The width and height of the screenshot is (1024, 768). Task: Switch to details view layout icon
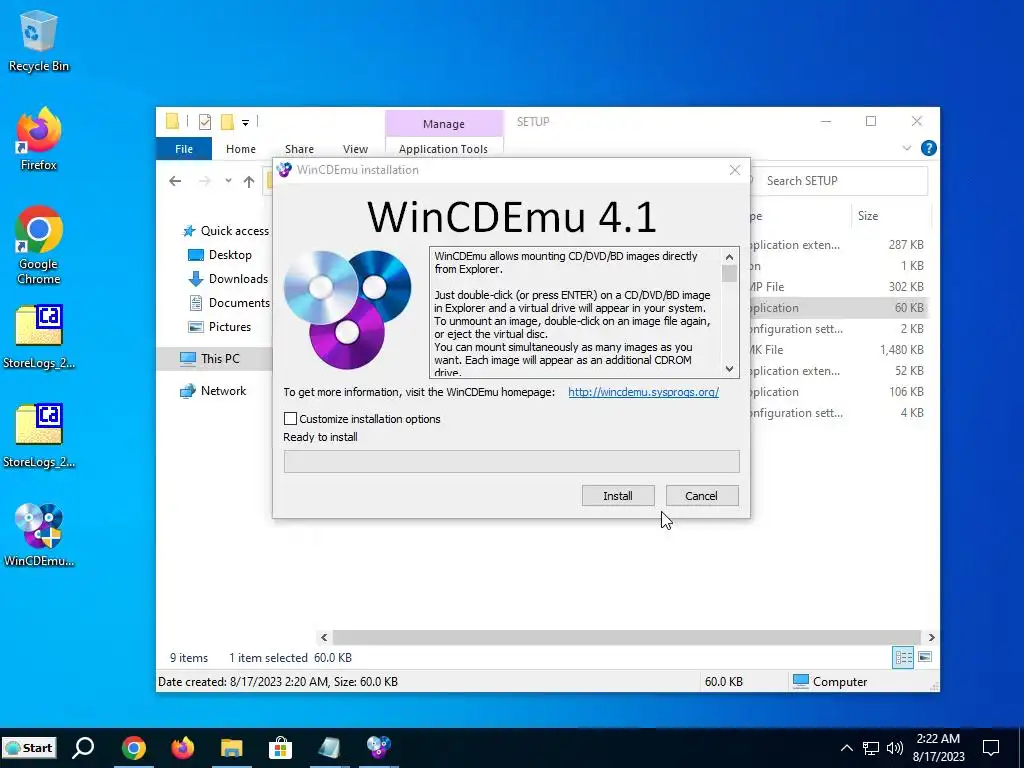point(903,657)
